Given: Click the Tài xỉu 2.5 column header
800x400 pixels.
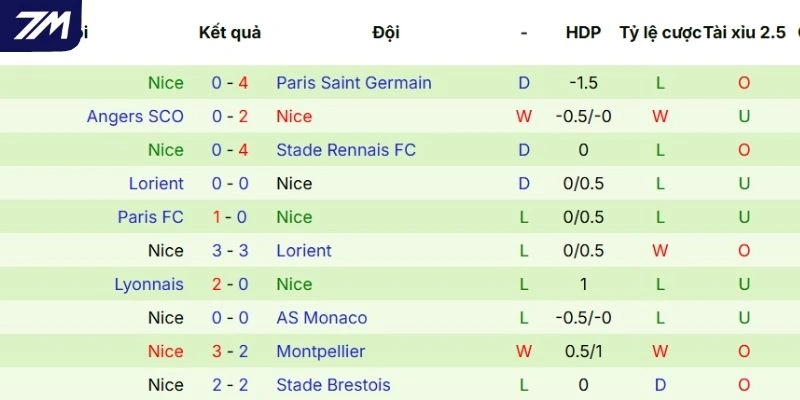Looking at the screenshot, I should (744, 32).
